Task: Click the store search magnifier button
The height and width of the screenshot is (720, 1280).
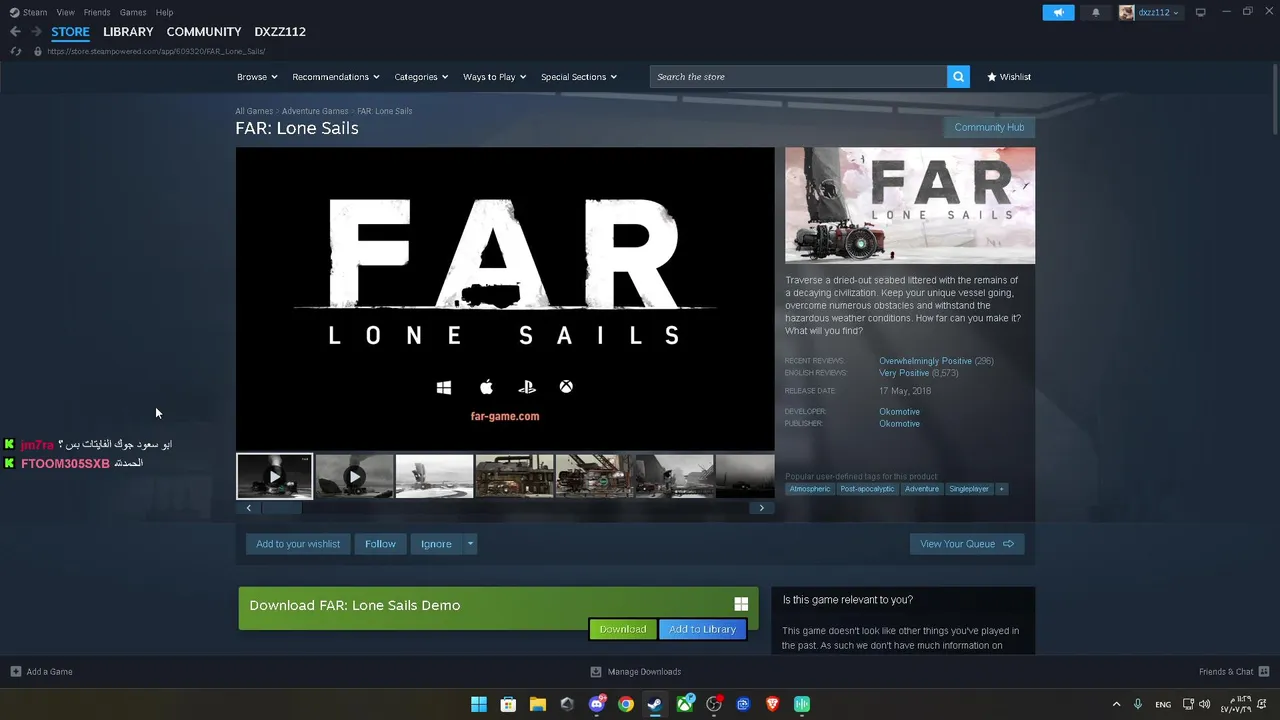Action: pos(958,77)
